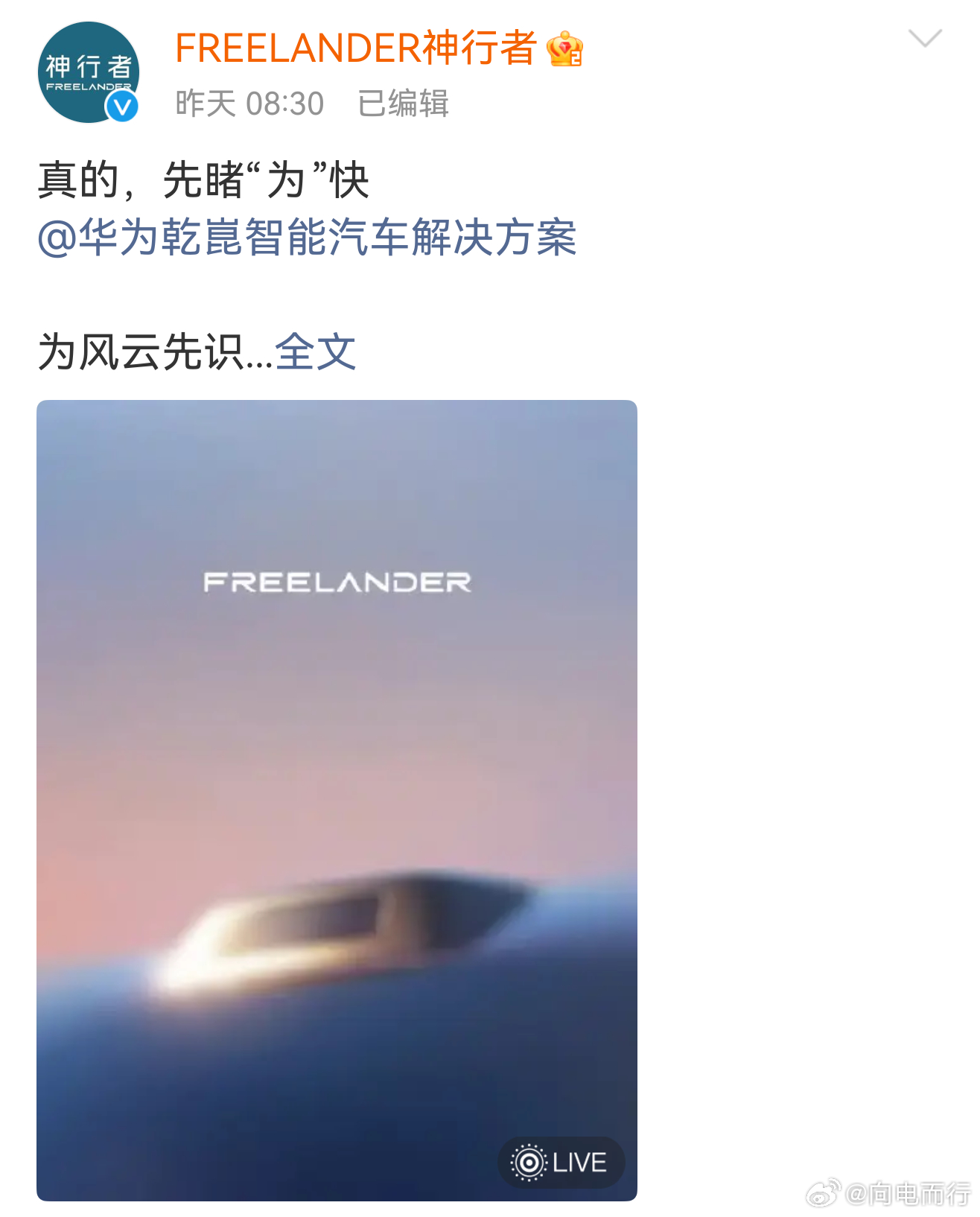Click the blue verified V badge
This screenshot has width=980, height=1217.
pos(122,107)
